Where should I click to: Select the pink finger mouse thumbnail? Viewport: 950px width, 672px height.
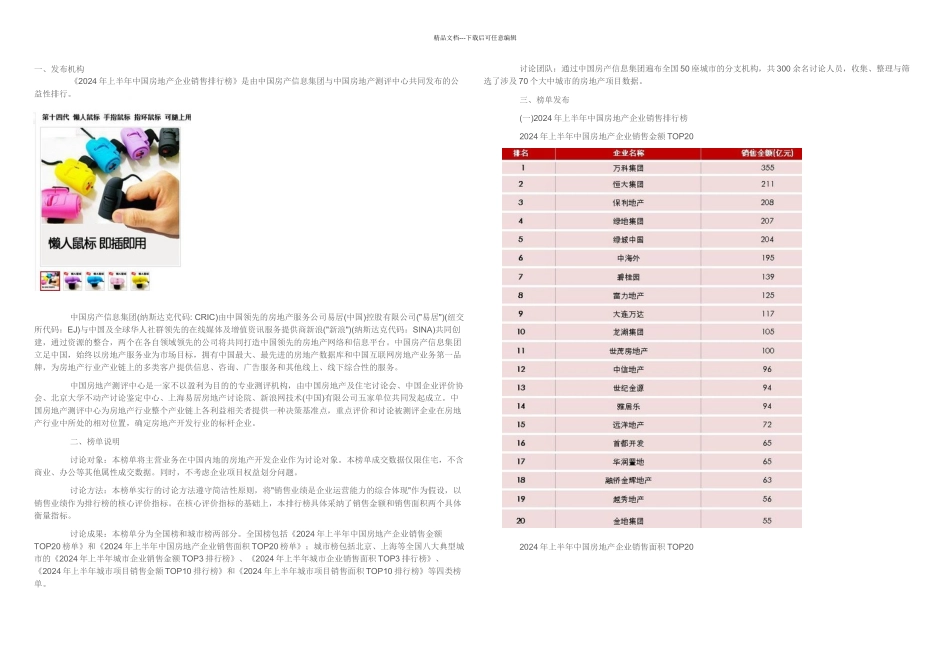pyautogui.click(x=118, y=281)
